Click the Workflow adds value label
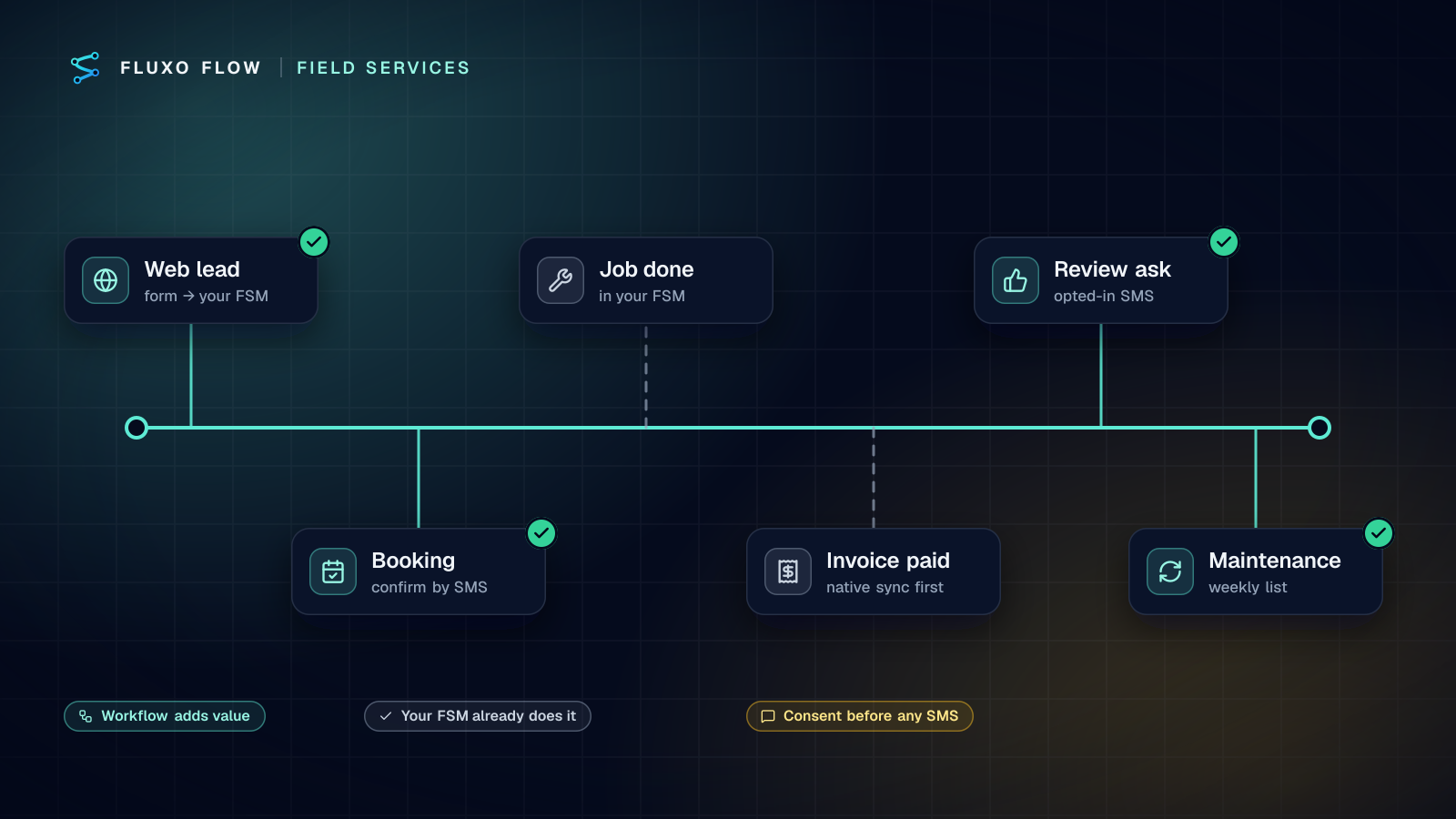 click(176, 716)
